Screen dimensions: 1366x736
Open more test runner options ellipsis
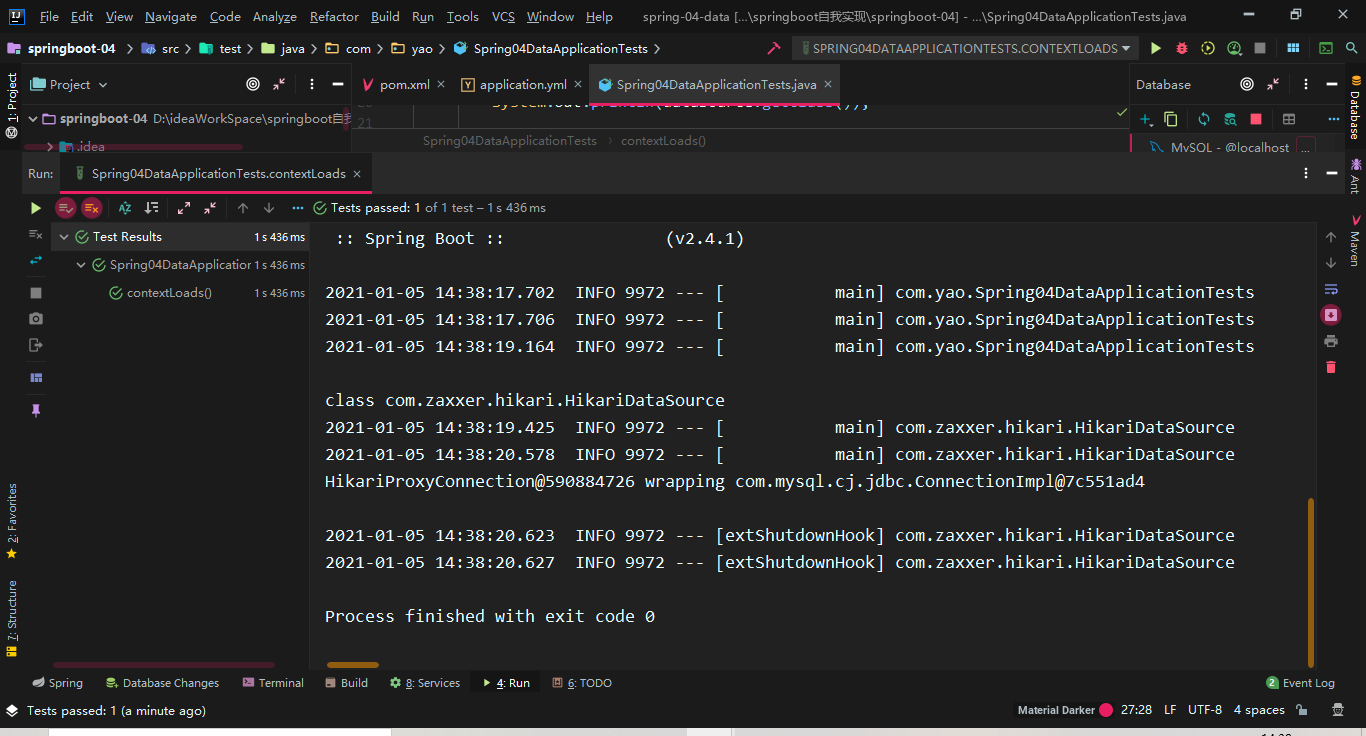(x=297, y=208)
